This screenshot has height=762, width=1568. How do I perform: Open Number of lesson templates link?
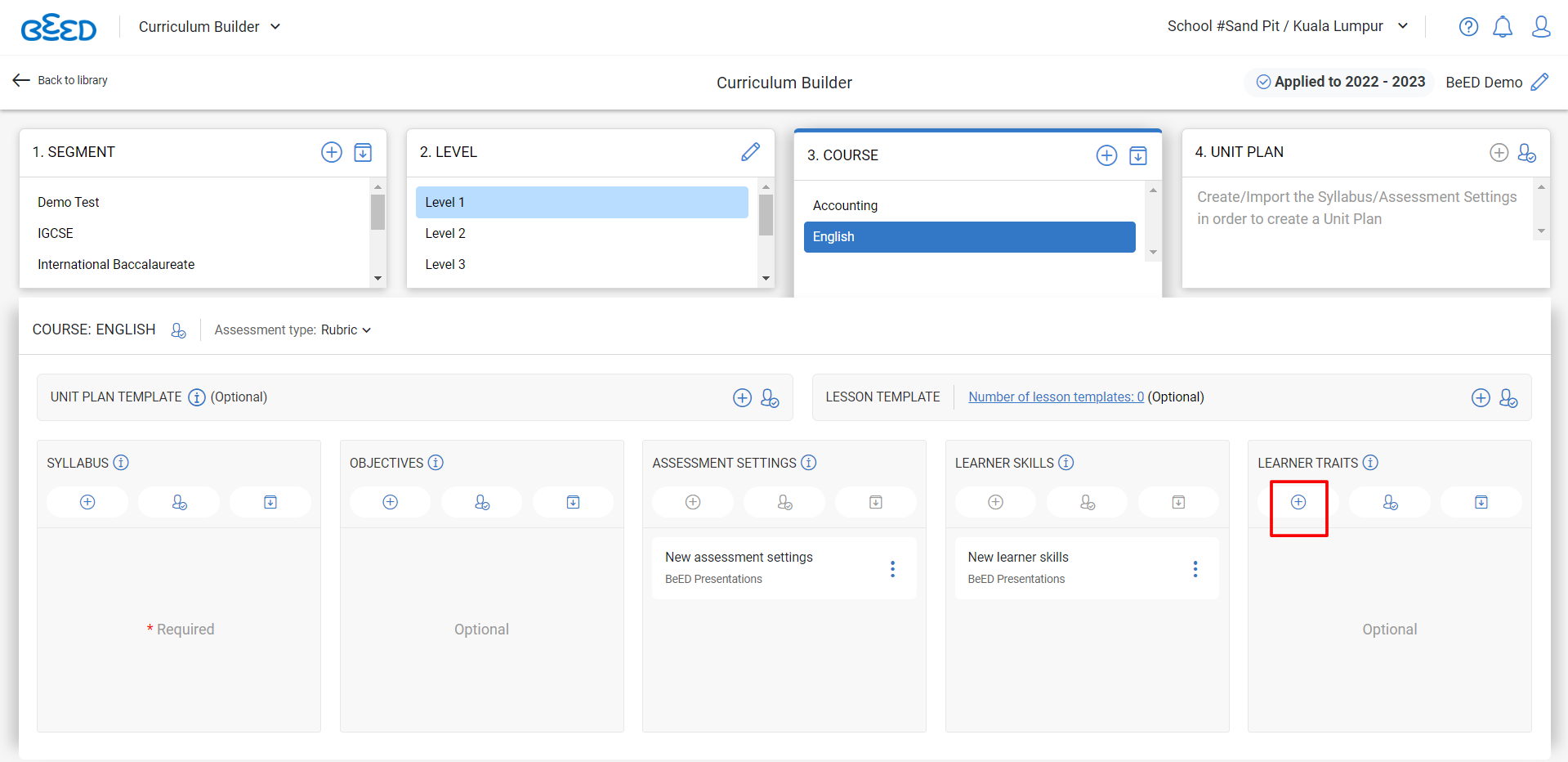(x=1056, y=397)
